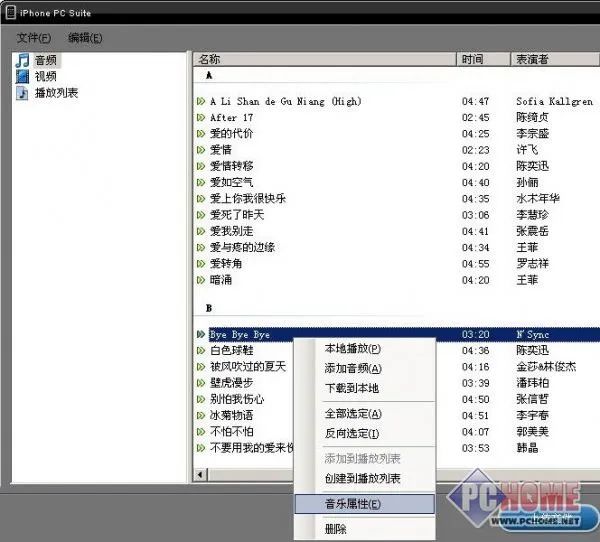This screenshot has width=600, height=542.
Task: Click the horizontal scrollbar left arrow
Action: point(201,475)
